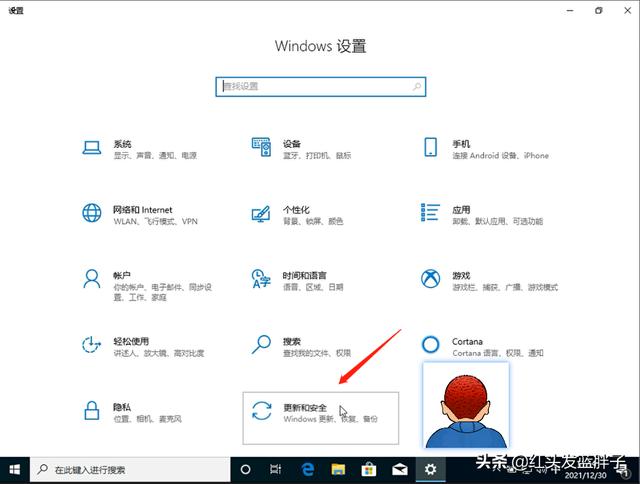Click the magnifier icon in the settings search box
Viewport: 640px width, 484px height.
pyautogui.click(x=417, y=87)
